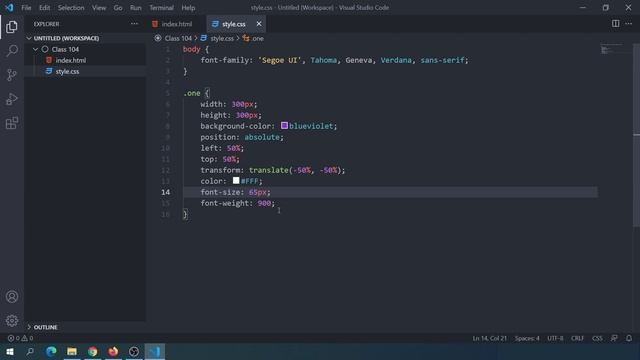
Task: Change the UTF-8 encoding in status bar
Action: (555, 338)
